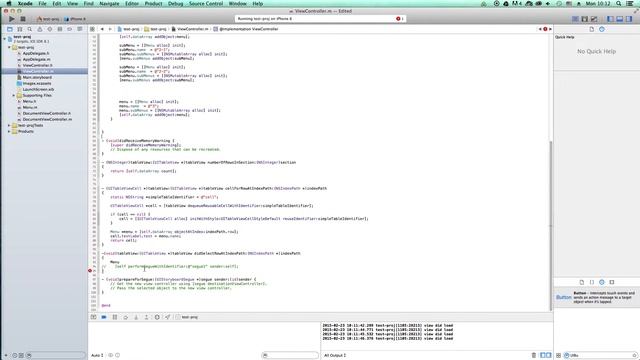
Task: Open the Auto variables scope dropdown
Action: pyautogui.click(x=97, y=356)
